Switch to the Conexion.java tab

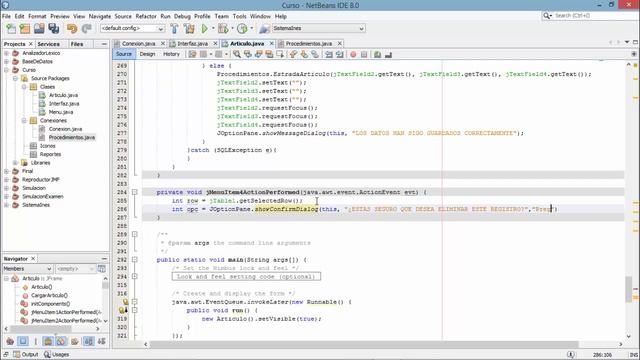(138, 43)
